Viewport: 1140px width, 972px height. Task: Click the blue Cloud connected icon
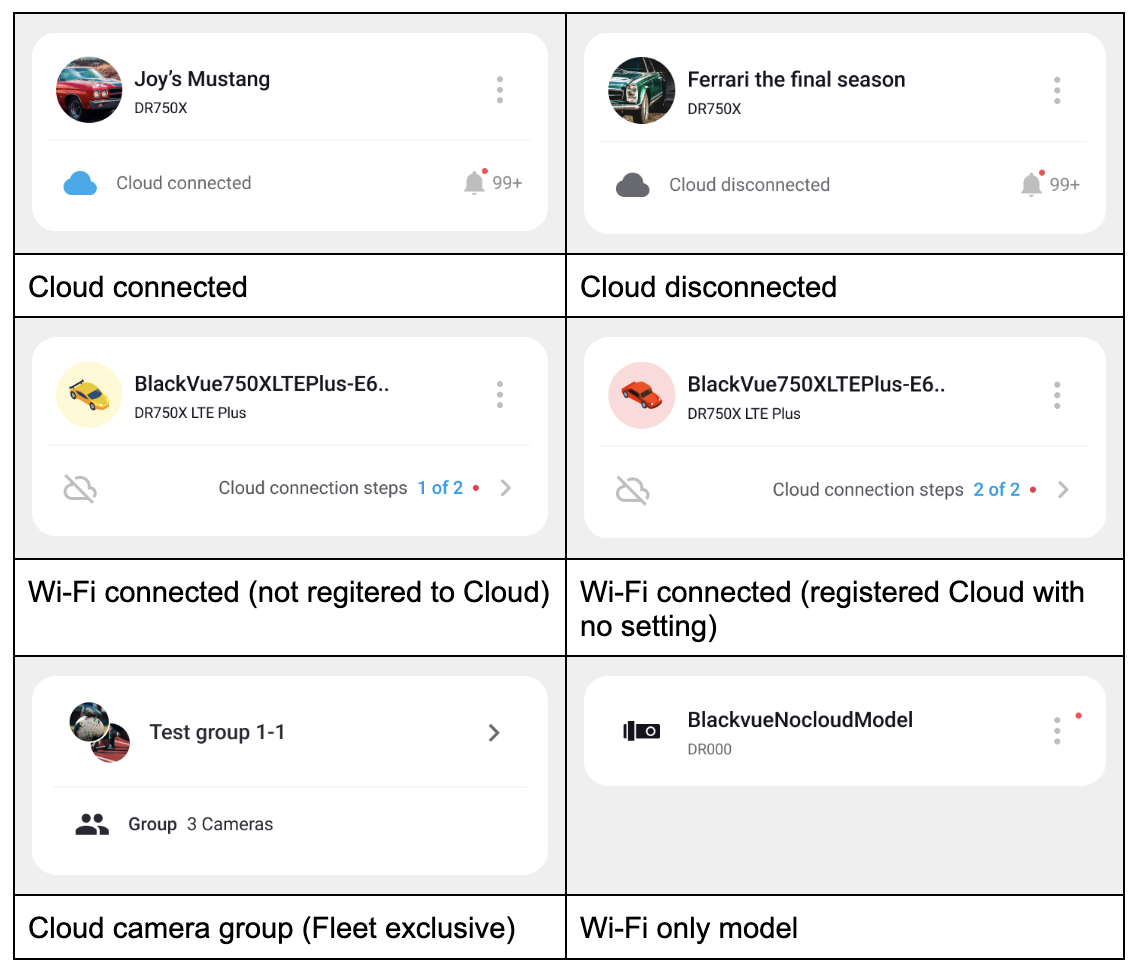coord(80,184)
